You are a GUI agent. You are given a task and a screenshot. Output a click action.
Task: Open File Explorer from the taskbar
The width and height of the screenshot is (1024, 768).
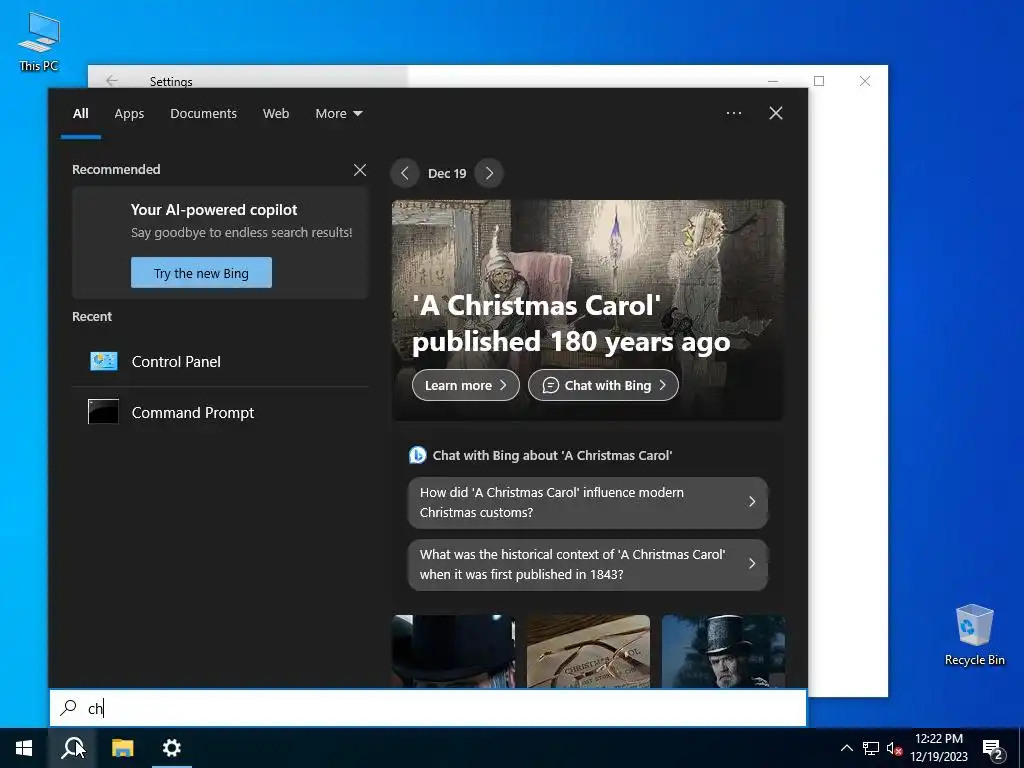[x=122, y=748]
